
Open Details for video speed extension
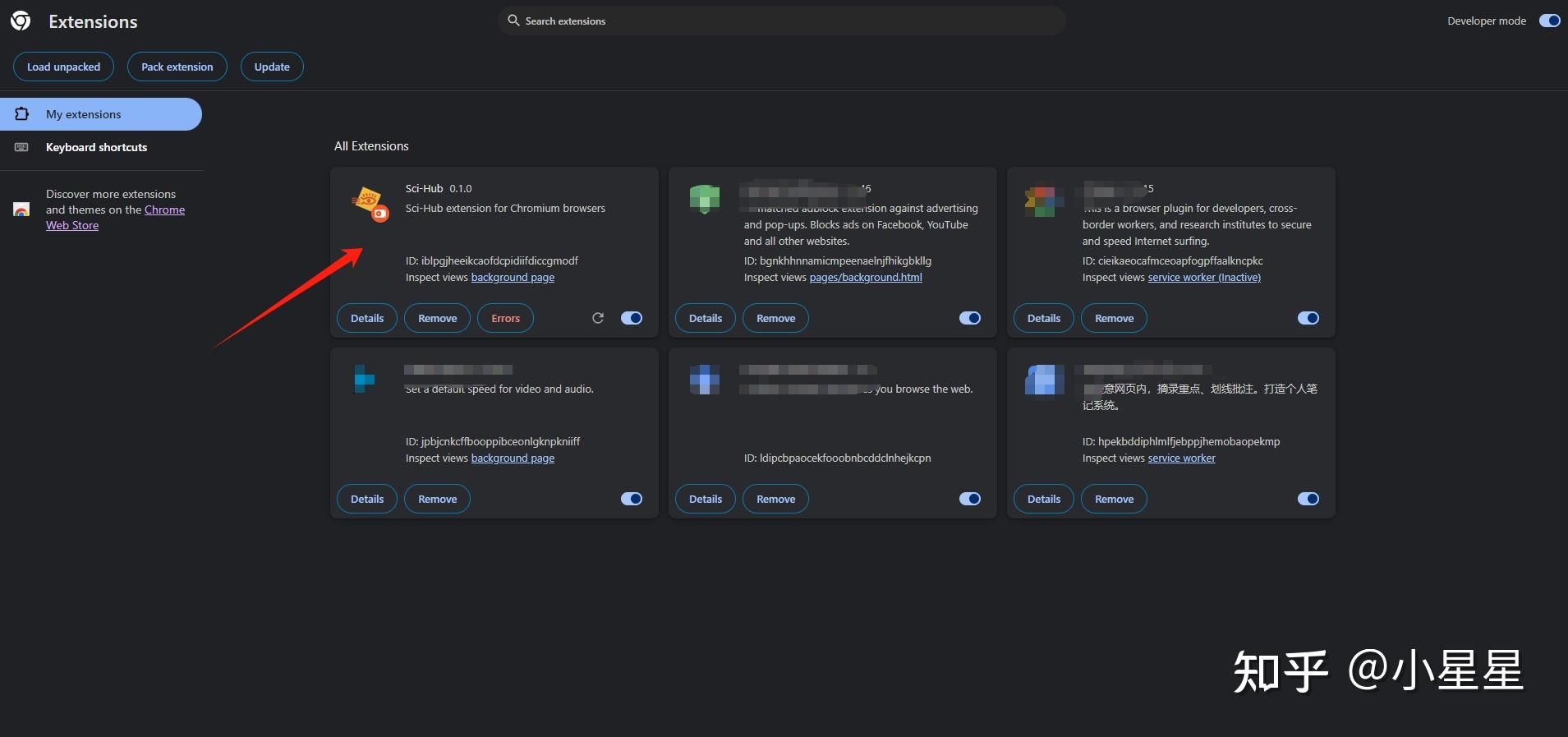[367, 499]
